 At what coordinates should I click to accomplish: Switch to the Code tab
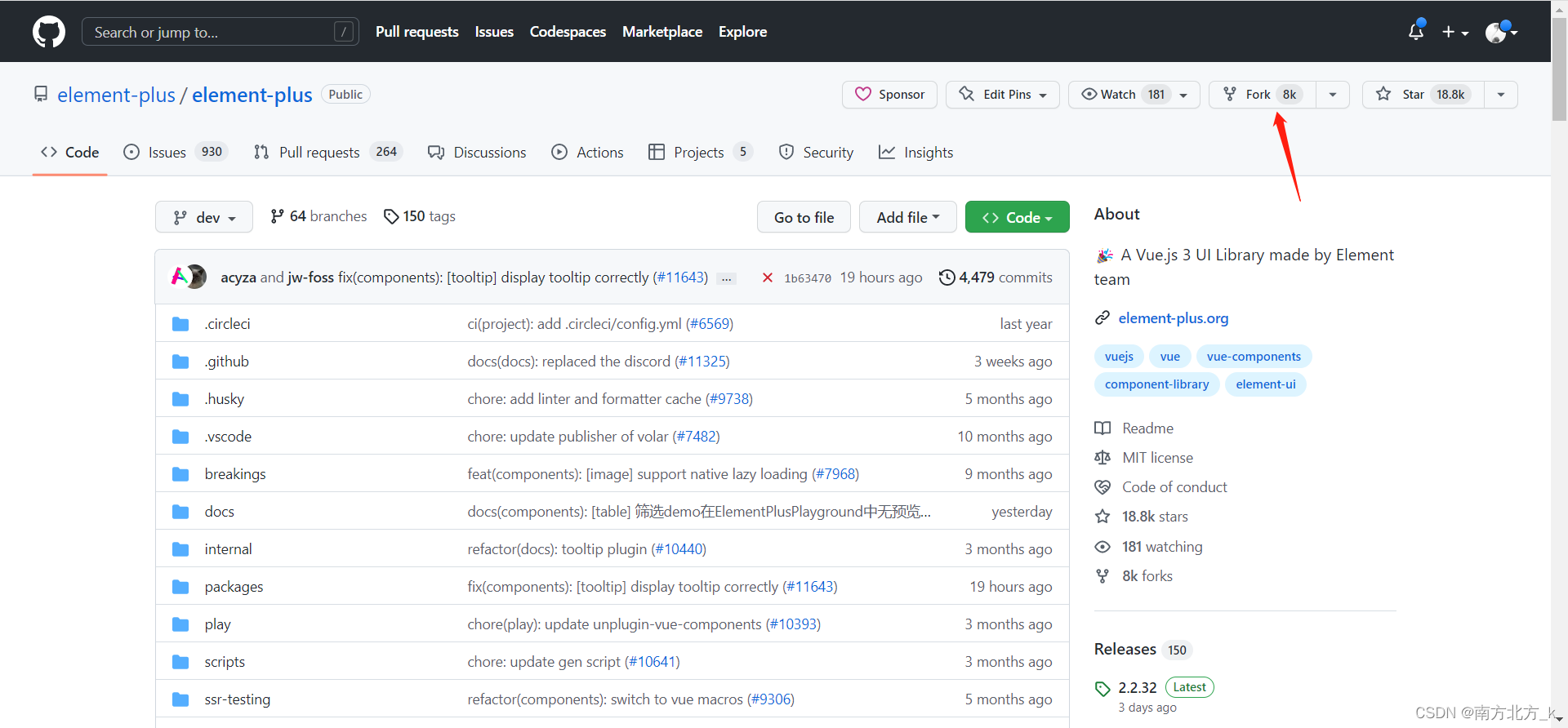point(70,153)
